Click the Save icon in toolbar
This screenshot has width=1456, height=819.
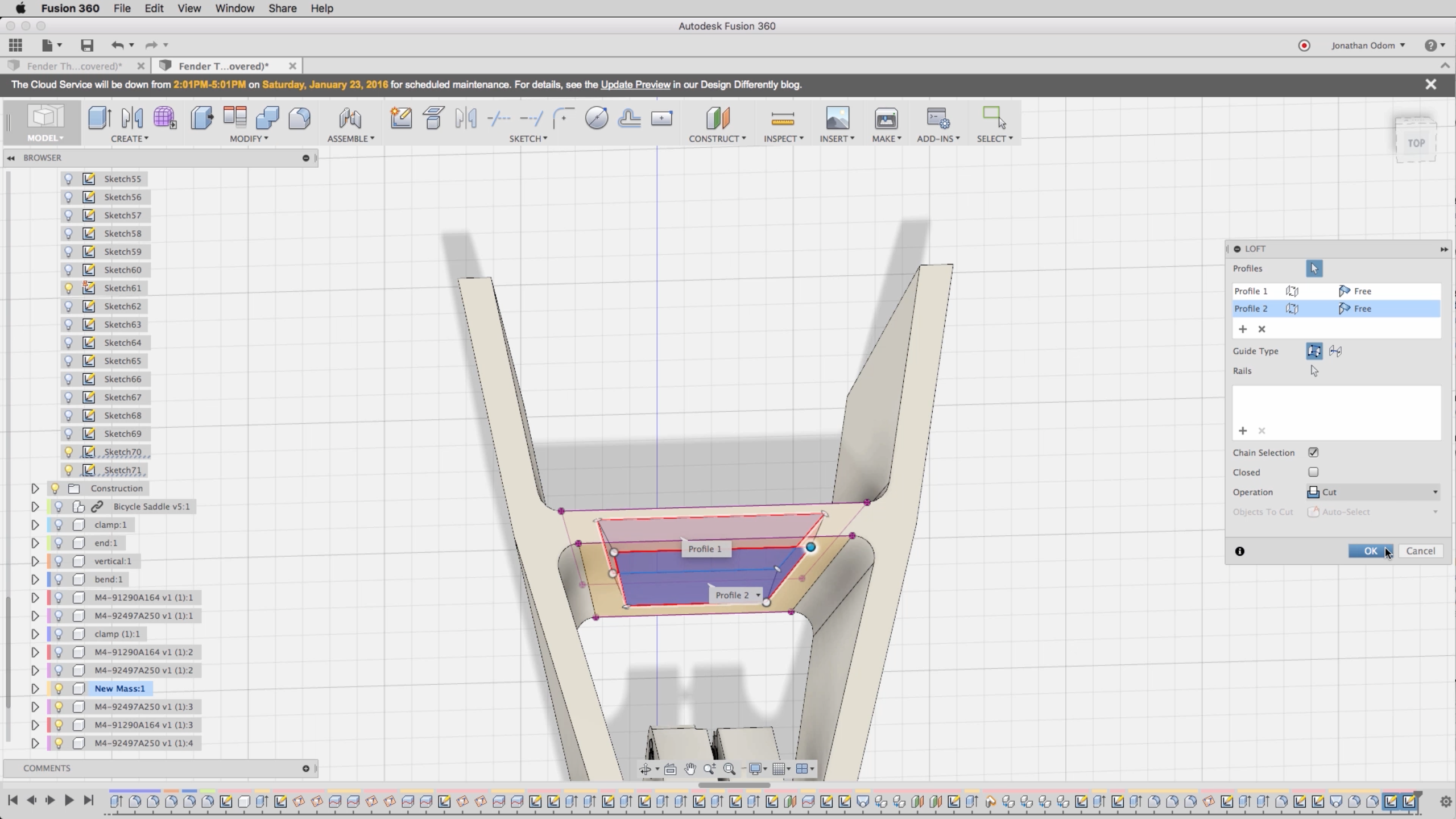pyautogui.click(x=86, y=45)
